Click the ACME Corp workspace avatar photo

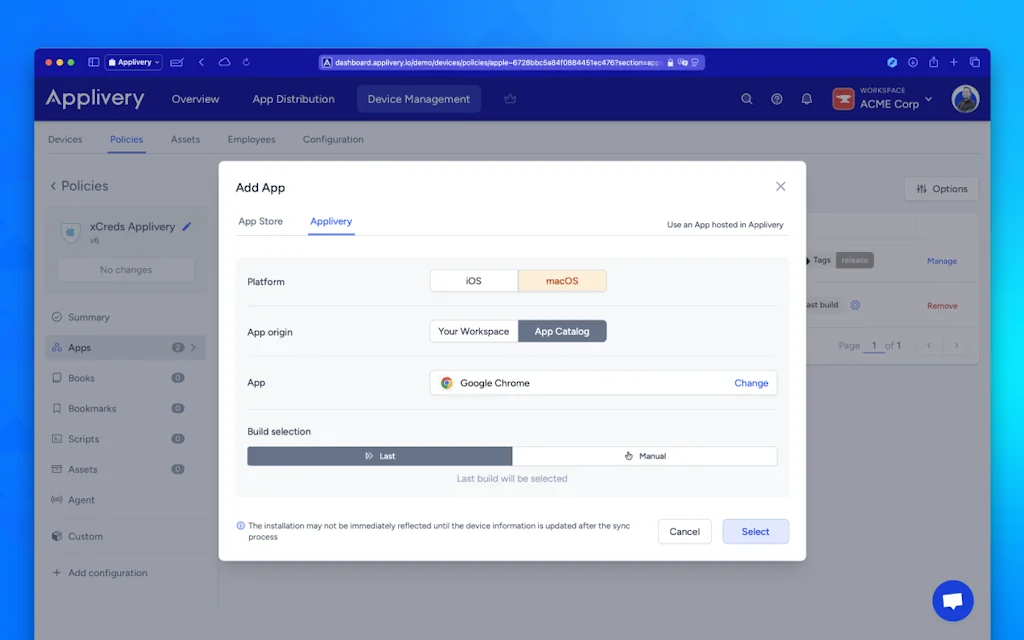coord(965,100)
